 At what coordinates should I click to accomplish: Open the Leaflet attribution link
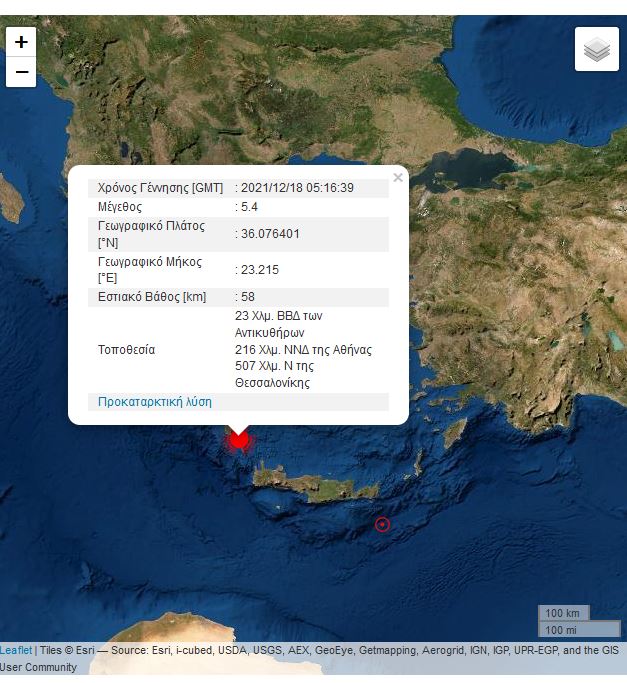(16, 650)
